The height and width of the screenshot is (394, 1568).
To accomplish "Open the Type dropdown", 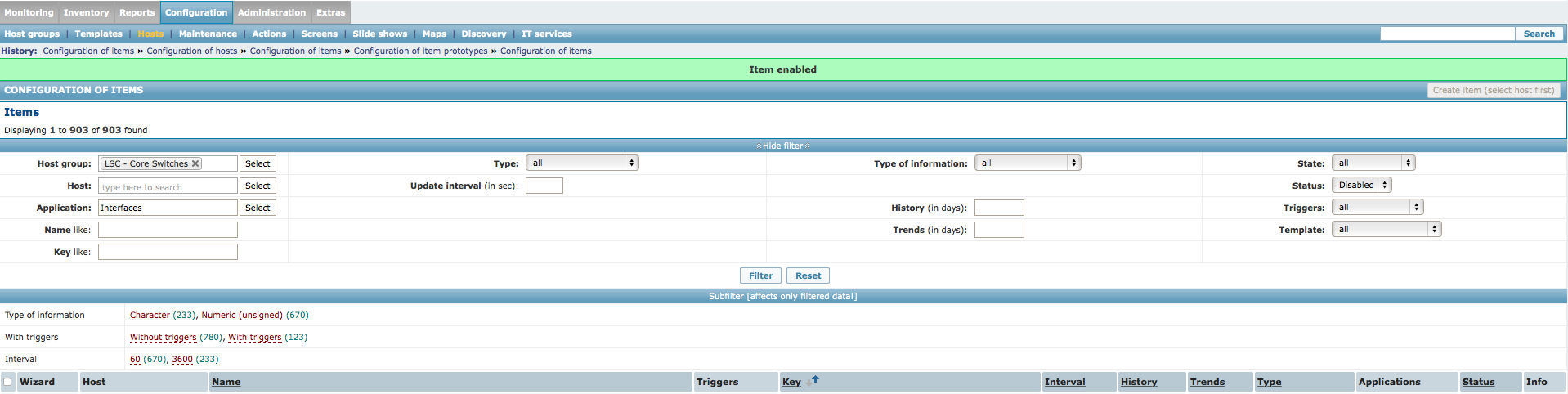I will click(582, 163).
